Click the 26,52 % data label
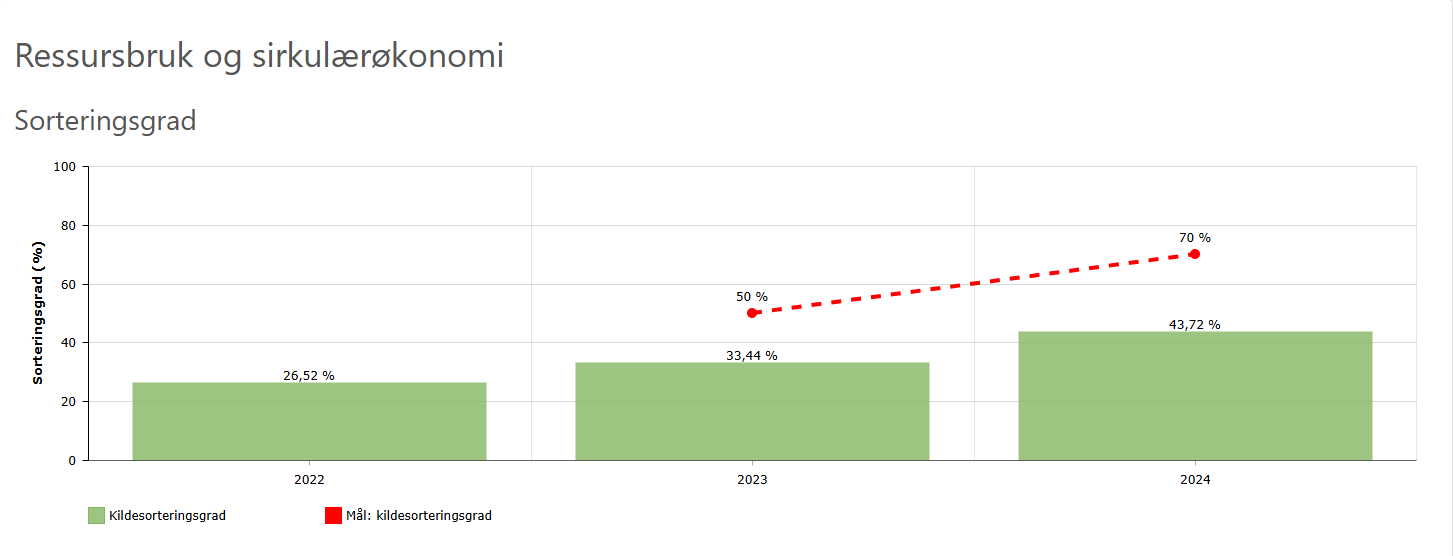This screenshot has height=556, width=1453. pos(309,376)
